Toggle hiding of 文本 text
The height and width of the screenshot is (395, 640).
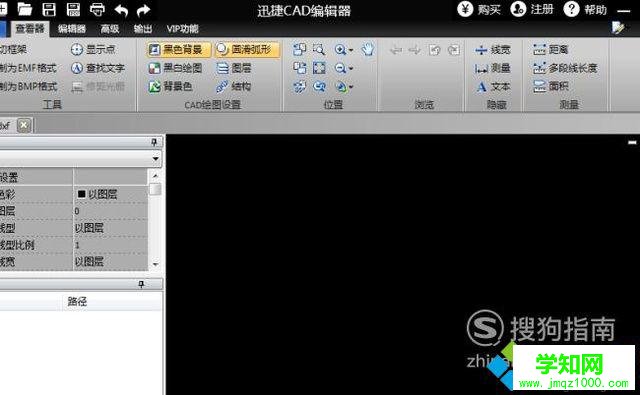tap(493, 86)
